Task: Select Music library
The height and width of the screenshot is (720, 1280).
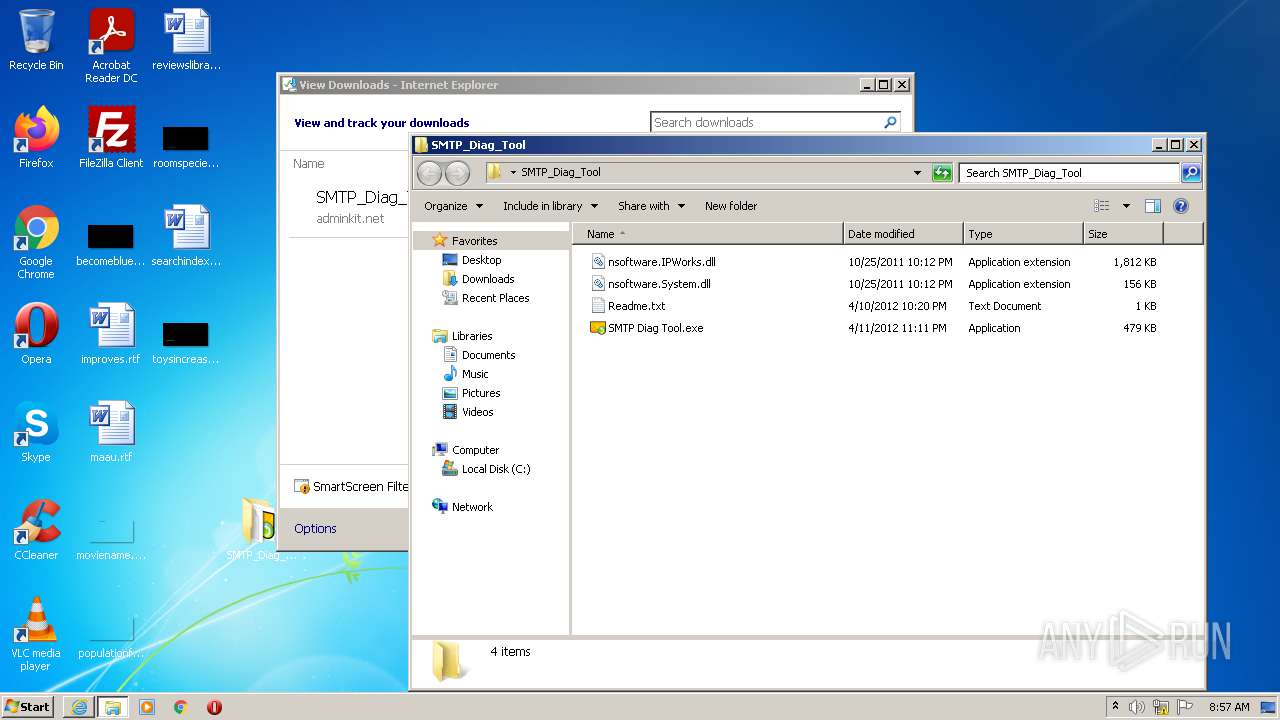Action: [475, 374]
